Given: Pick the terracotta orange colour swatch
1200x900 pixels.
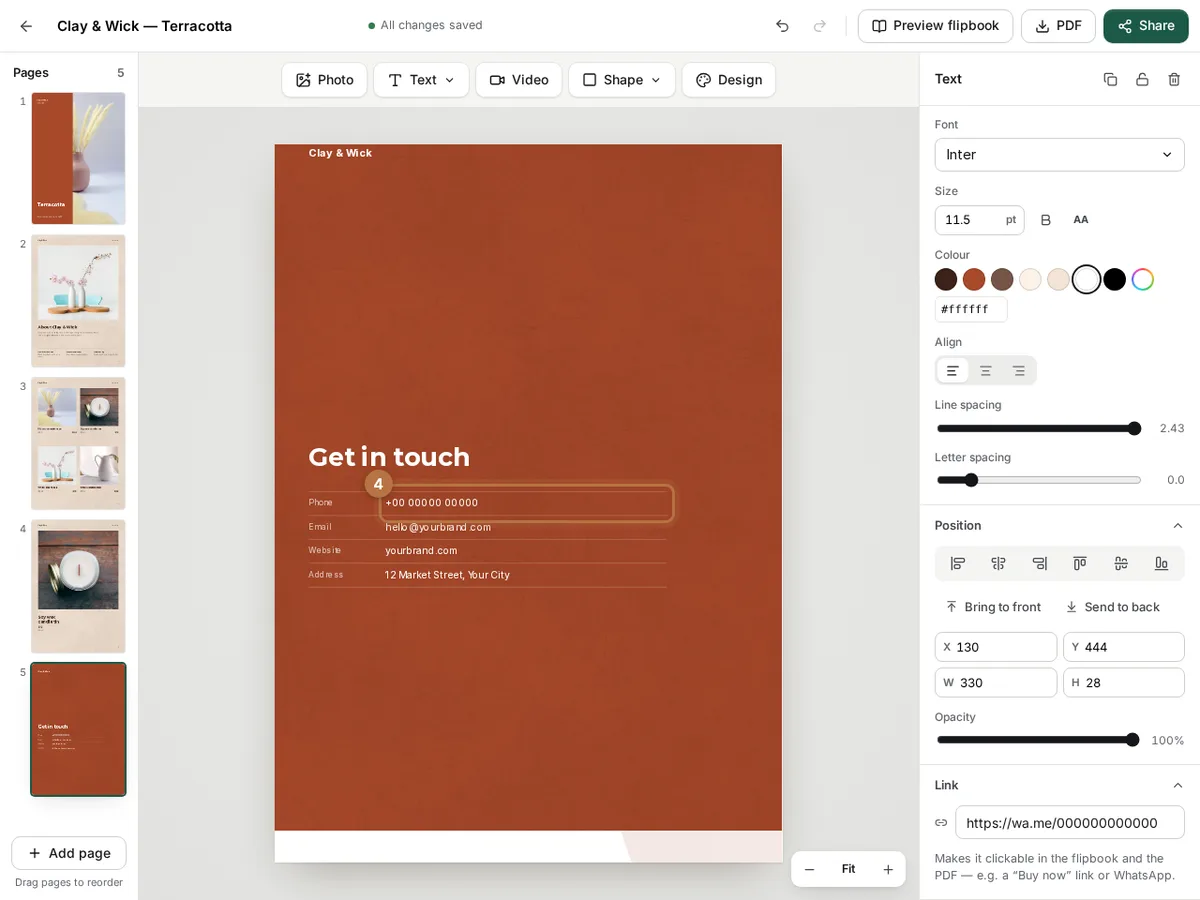Looking at the screenshot, I should pos(974,279).
